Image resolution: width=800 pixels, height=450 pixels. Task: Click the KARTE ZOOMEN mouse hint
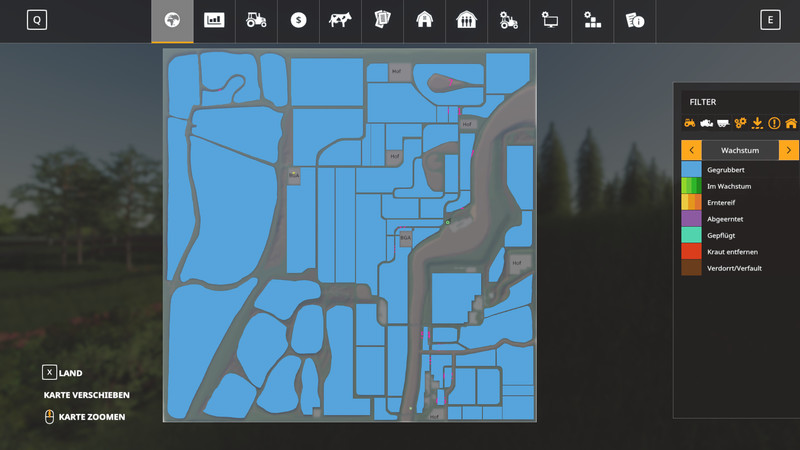(85, 417)
